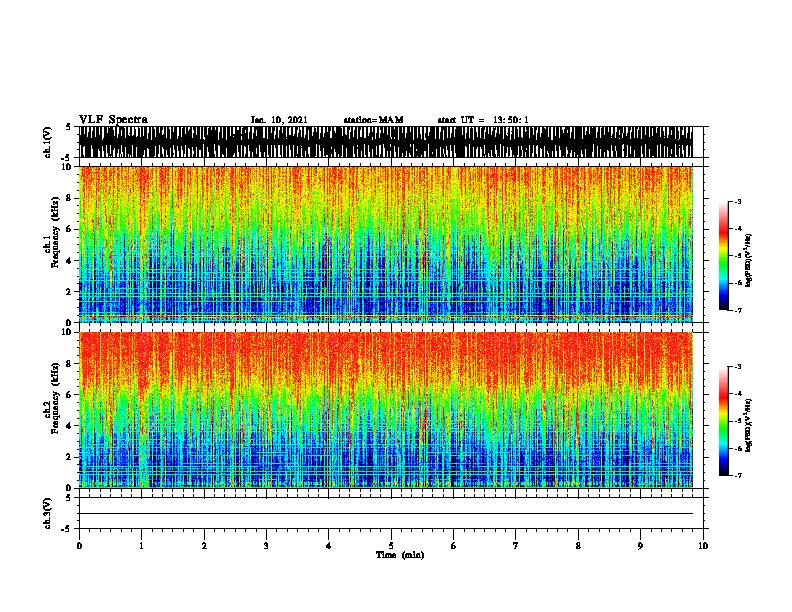This screenshot has height=612, width=792.
Task: Click the ch.2 colorbar bottom value "-7"
Action: click(737, 476)
